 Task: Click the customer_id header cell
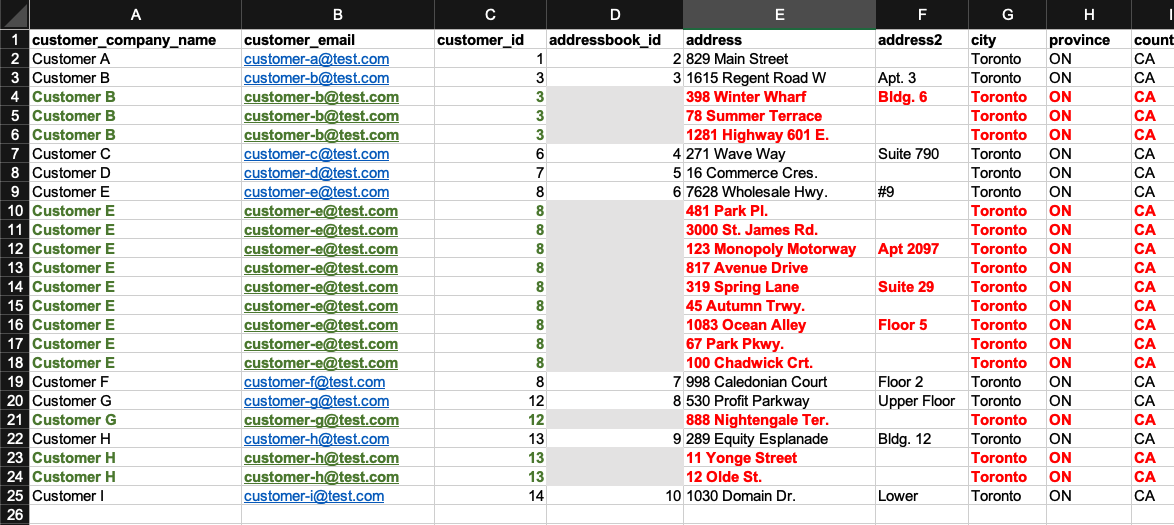[490, 40]
